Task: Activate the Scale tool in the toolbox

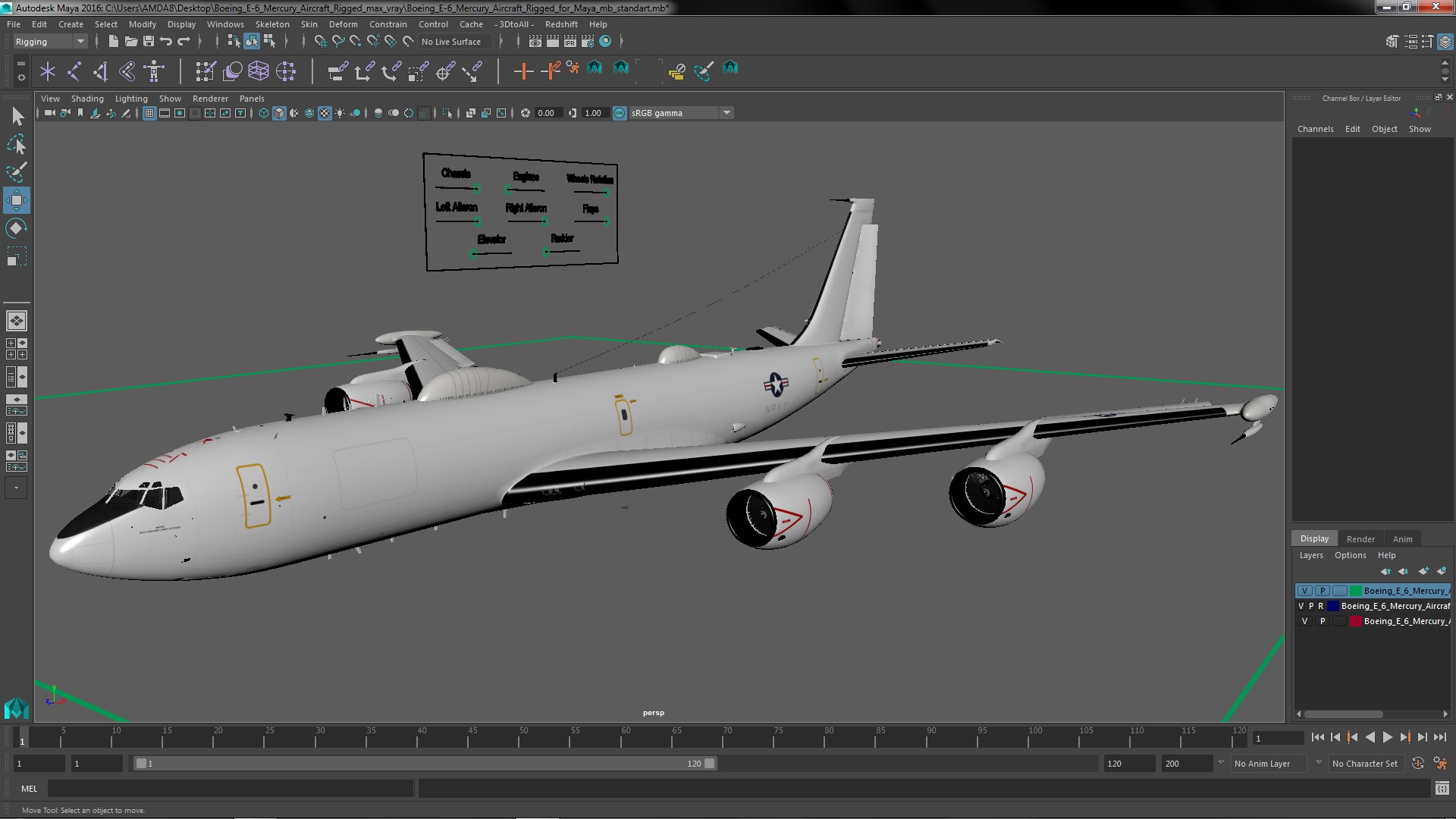Action: 17,256
